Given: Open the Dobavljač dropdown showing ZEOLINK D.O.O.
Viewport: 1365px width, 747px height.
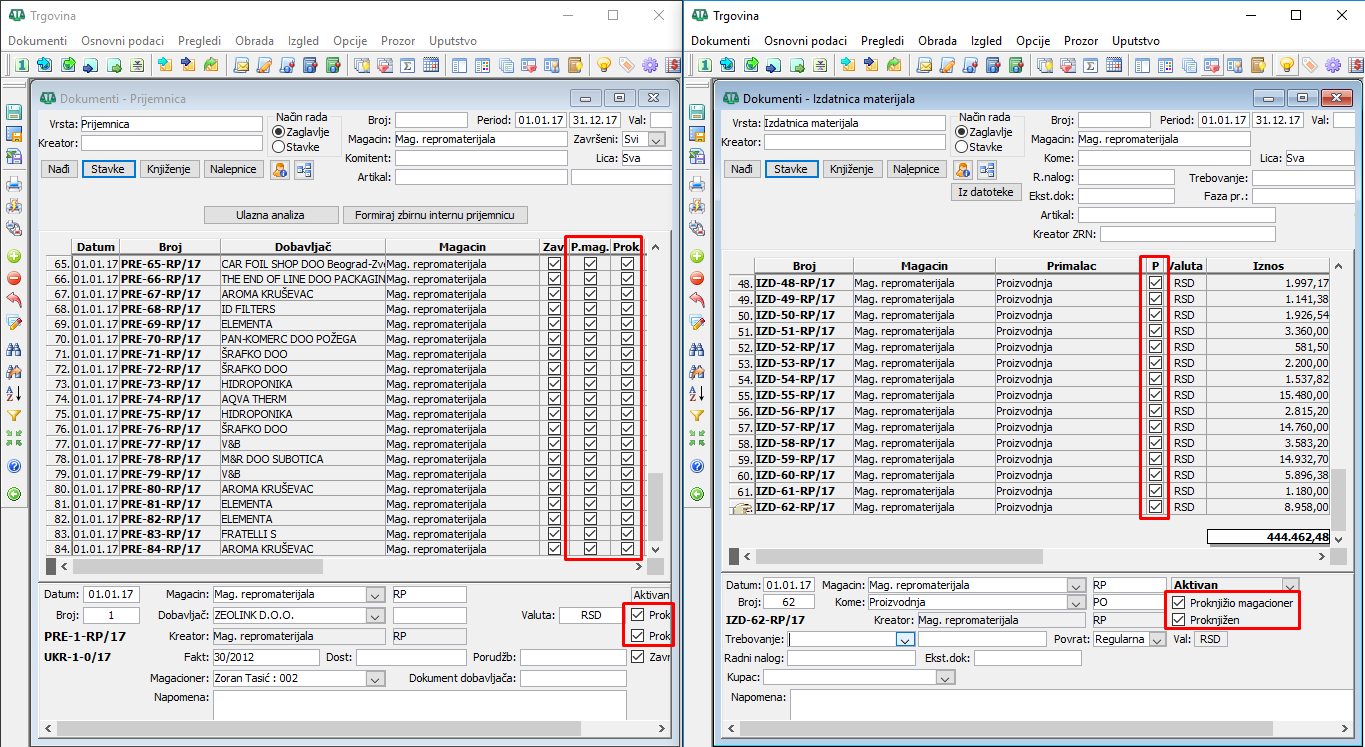Looking at the screenshot, I should [375, 616].
